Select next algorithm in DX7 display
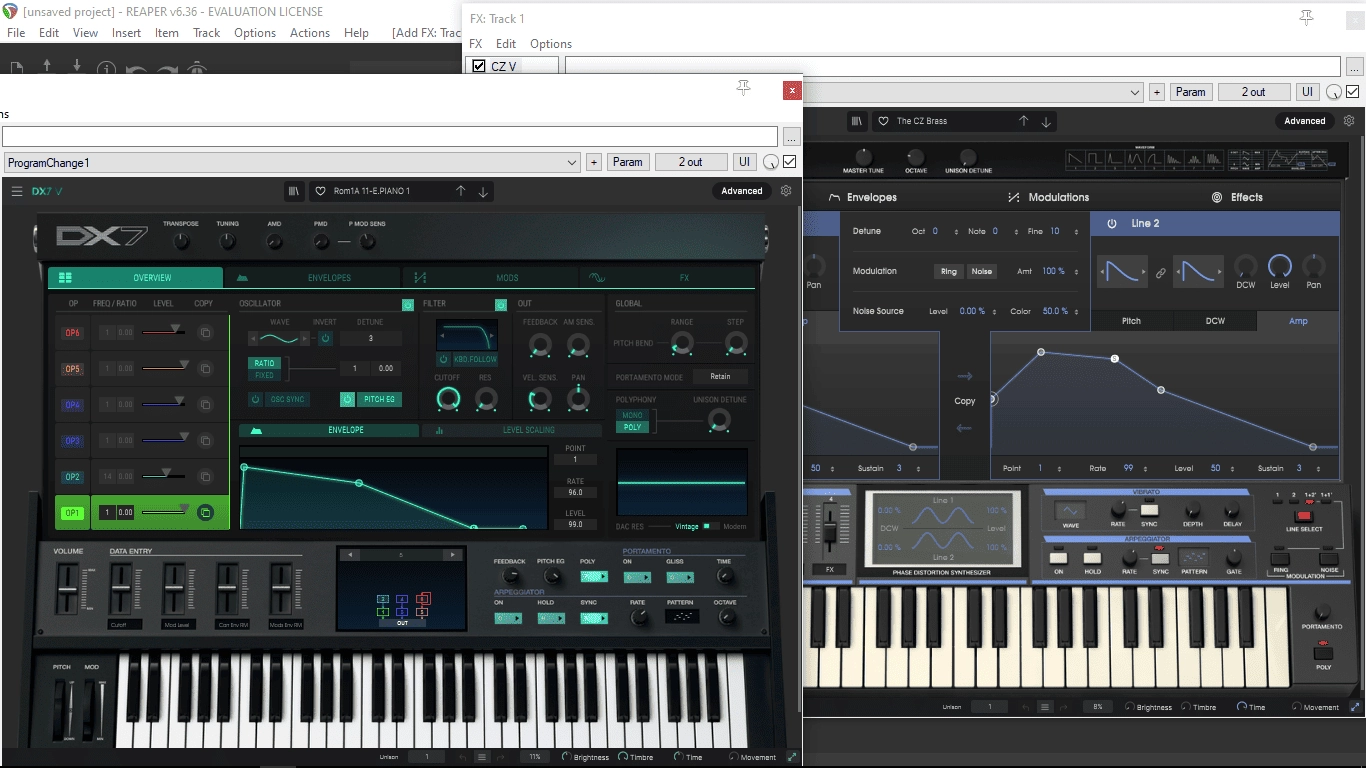Screen dimensions: 1366x768 (x=453, y=554)
